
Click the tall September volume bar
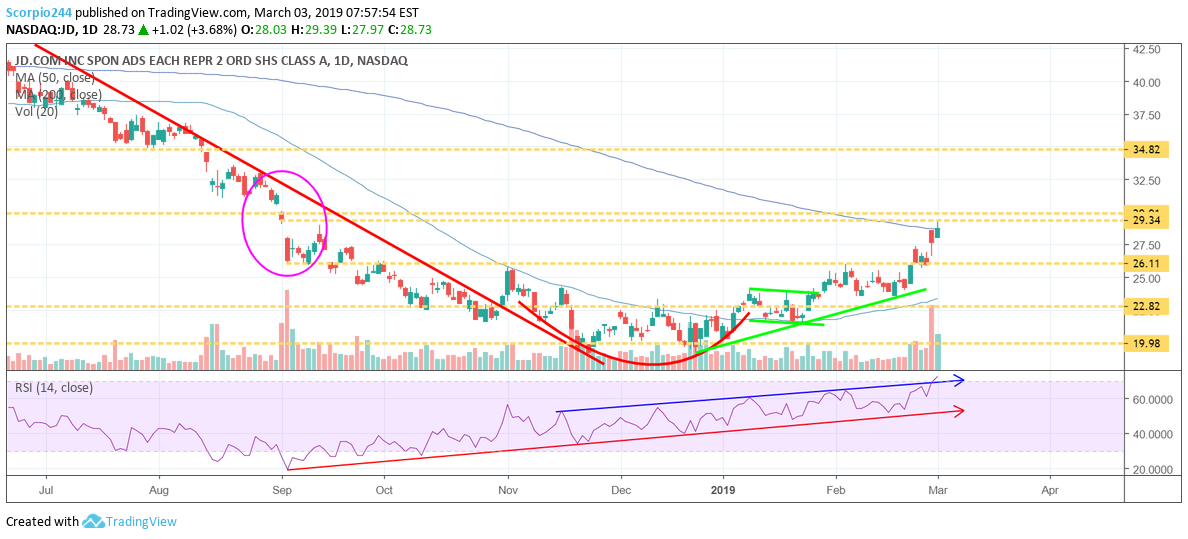point(287,330)
